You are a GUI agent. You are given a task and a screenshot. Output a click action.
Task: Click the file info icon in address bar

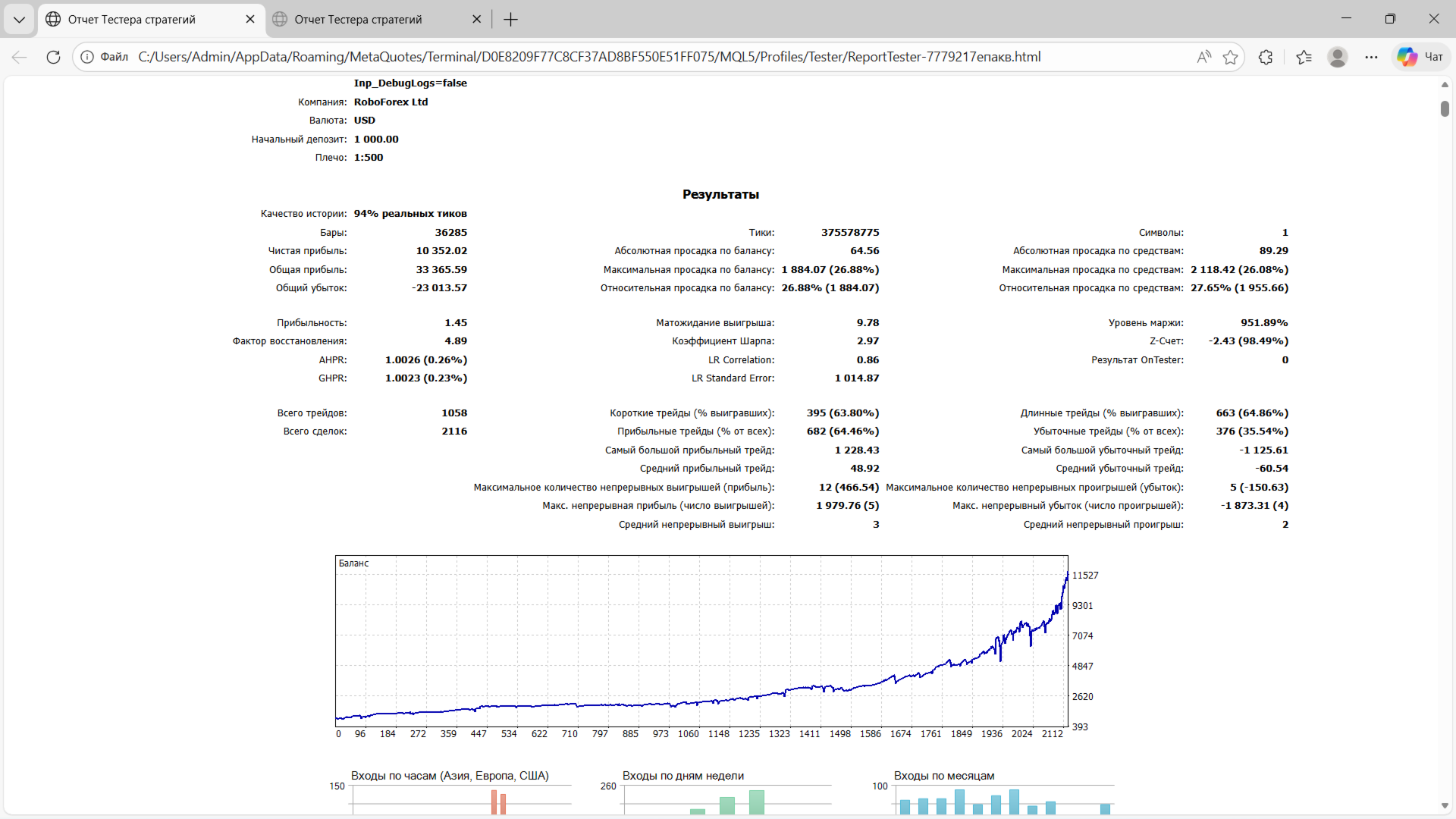[88, 57]
